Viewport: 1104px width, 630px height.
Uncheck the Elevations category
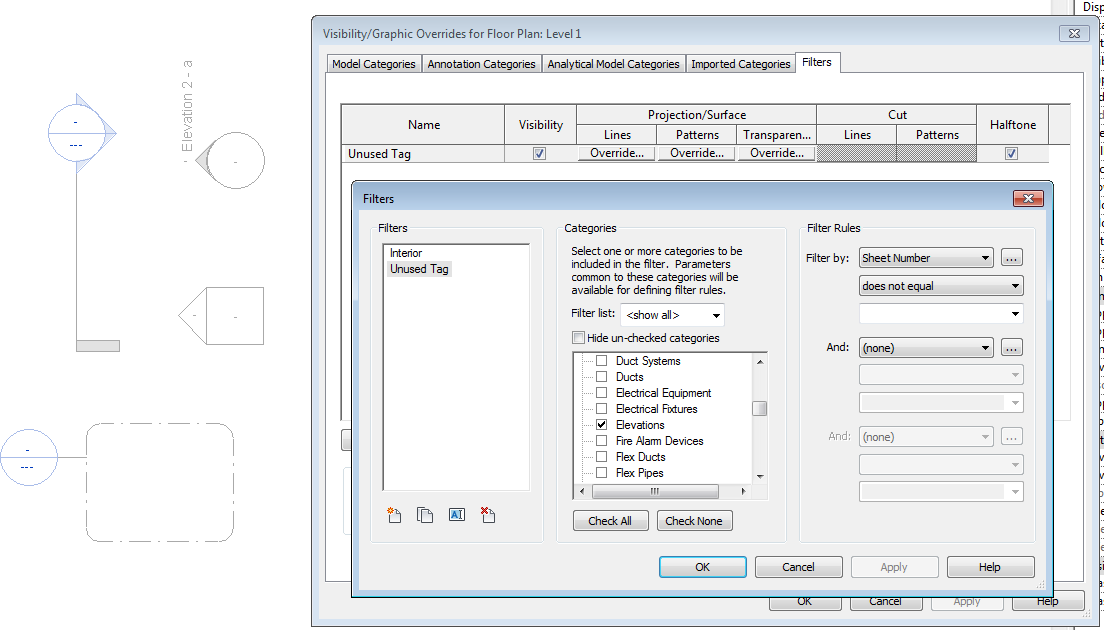(601, 425)
